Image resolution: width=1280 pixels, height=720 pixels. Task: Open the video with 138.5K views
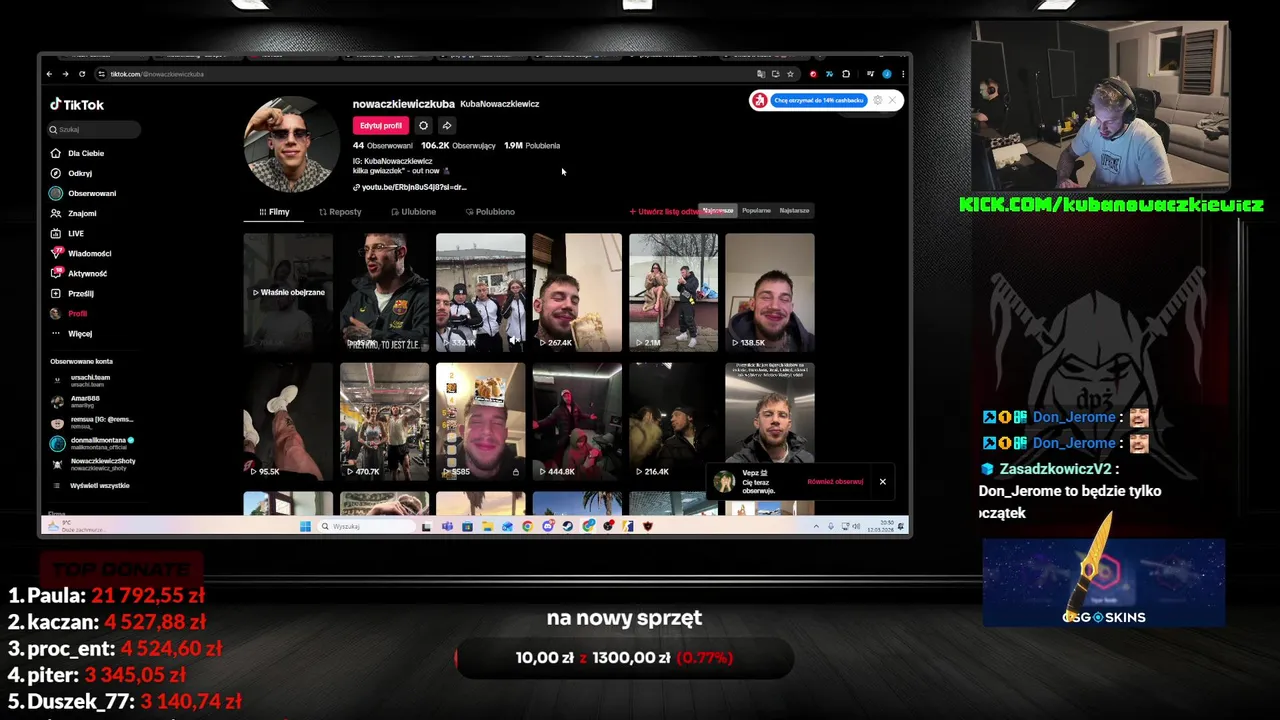[x=770, y=292]
